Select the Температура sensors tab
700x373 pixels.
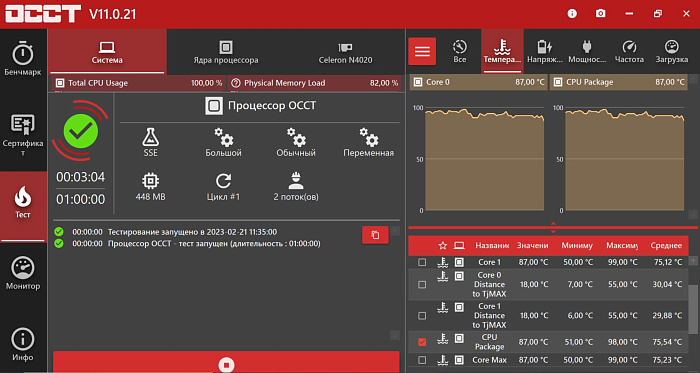click(502, 51)
